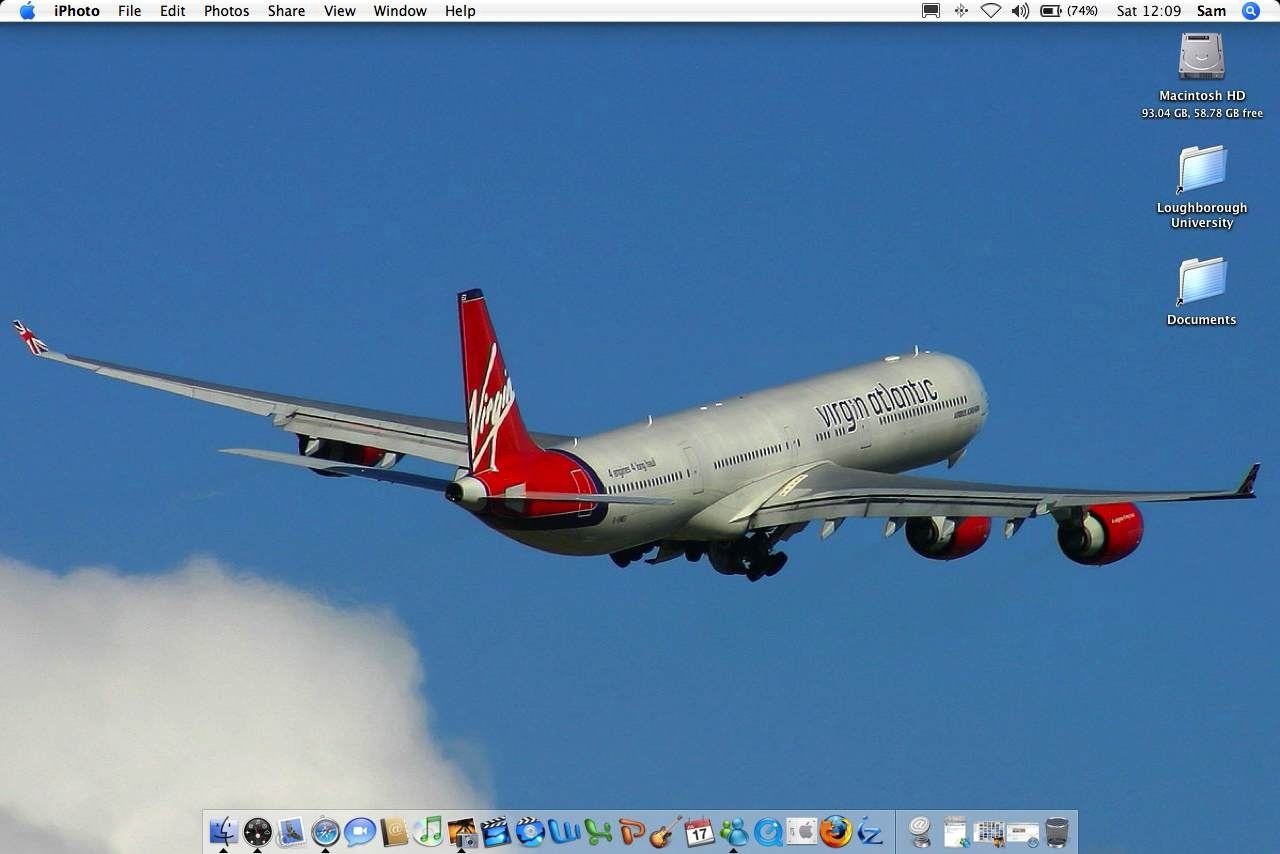
Task: Click the display status icon in menu bar
Action: click(931, 11)
